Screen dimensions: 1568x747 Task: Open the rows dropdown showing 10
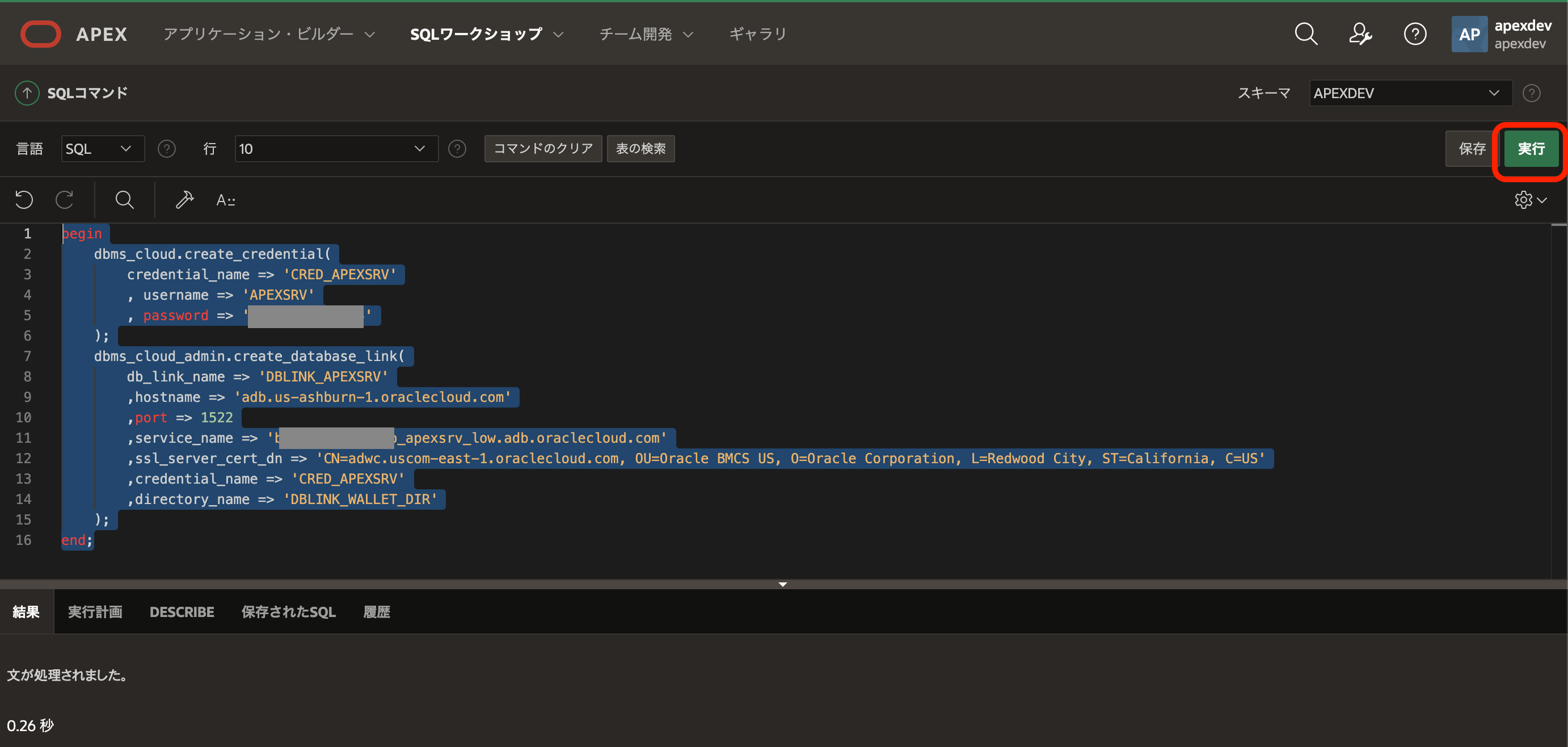point(335,149)
